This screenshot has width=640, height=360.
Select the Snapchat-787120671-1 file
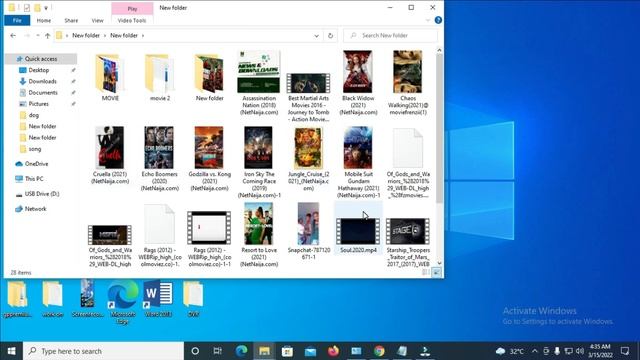(x=308, y=231)
